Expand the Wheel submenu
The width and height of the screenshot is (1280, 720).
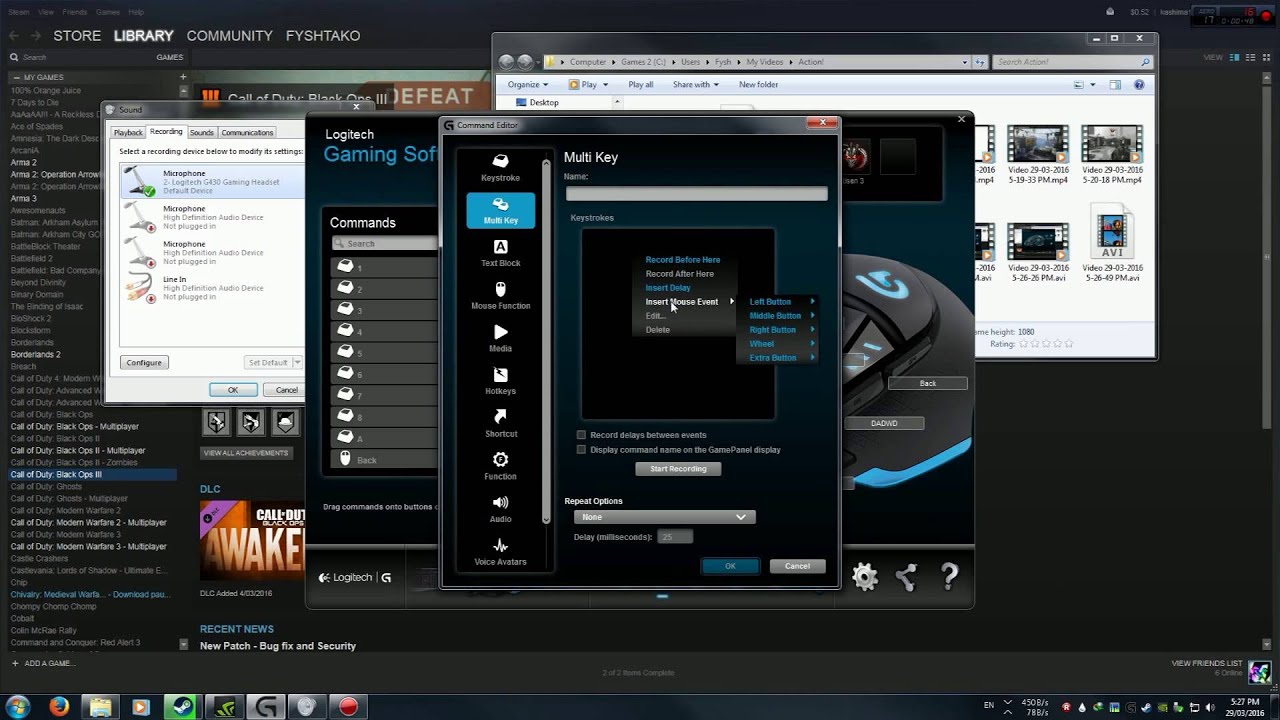click(x=781, y=343)
